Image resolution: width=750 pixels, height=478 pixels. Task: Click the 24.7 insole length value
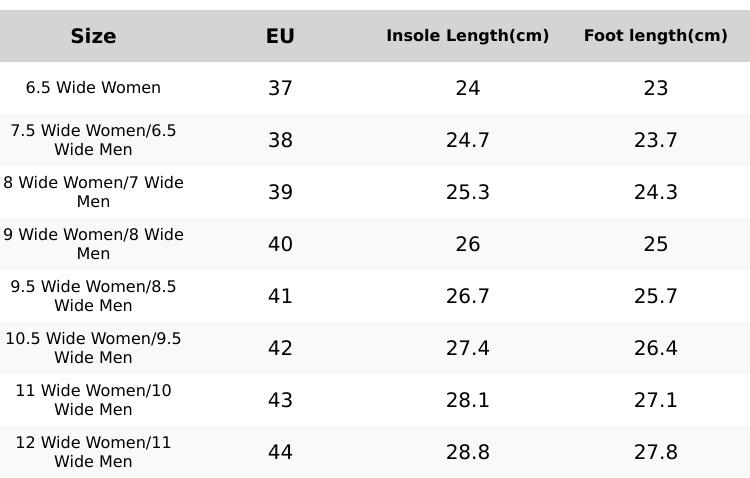467,140
